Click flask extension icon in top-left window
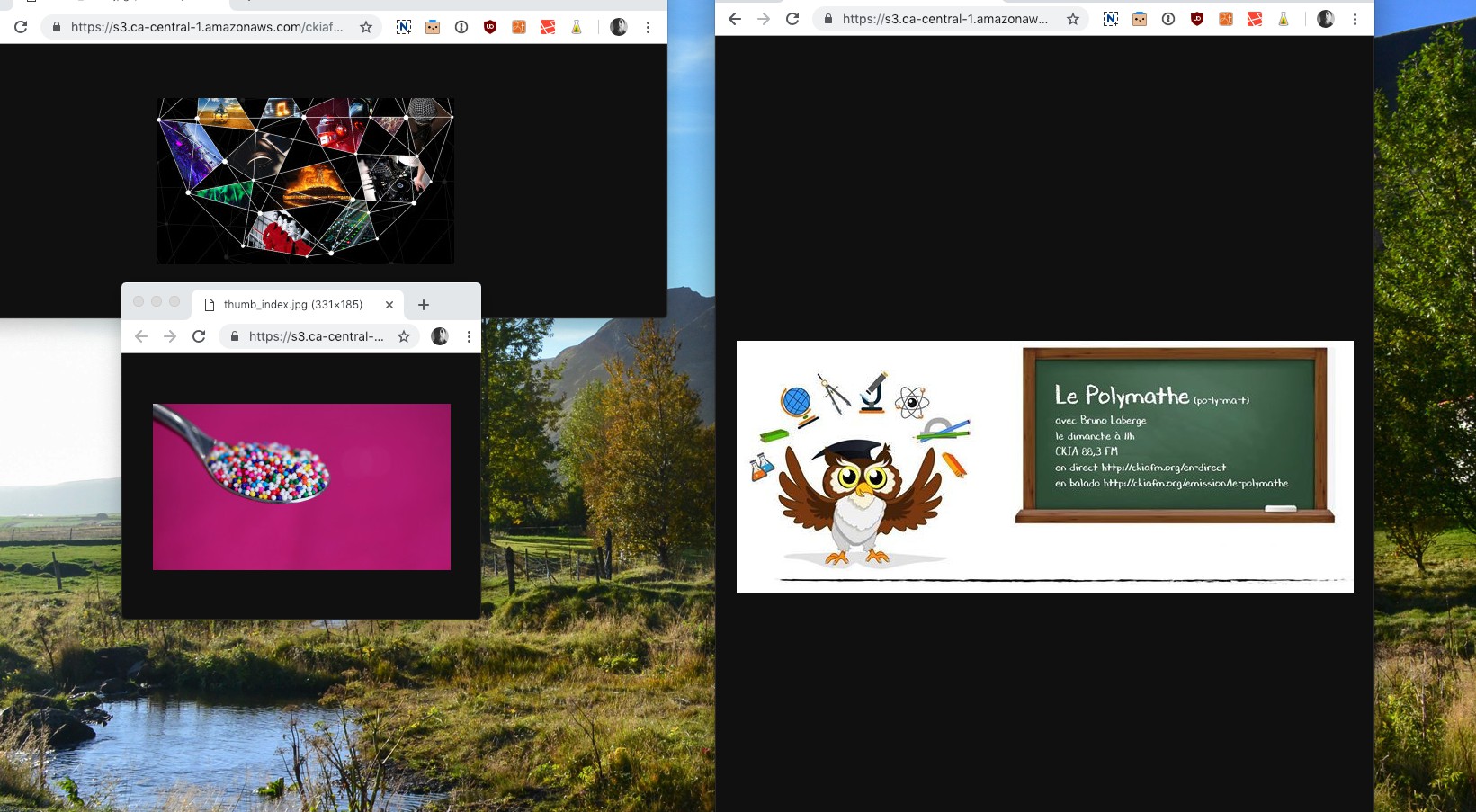Image resolution: width=1476 pixels, height=812 pixels. (577, 27)
